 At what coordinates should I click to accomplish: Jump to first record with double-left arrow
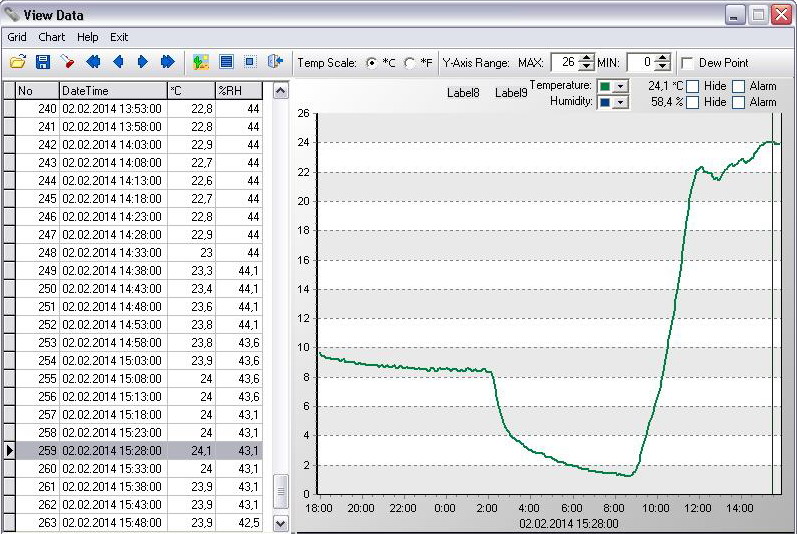click(x=93, y=62)
